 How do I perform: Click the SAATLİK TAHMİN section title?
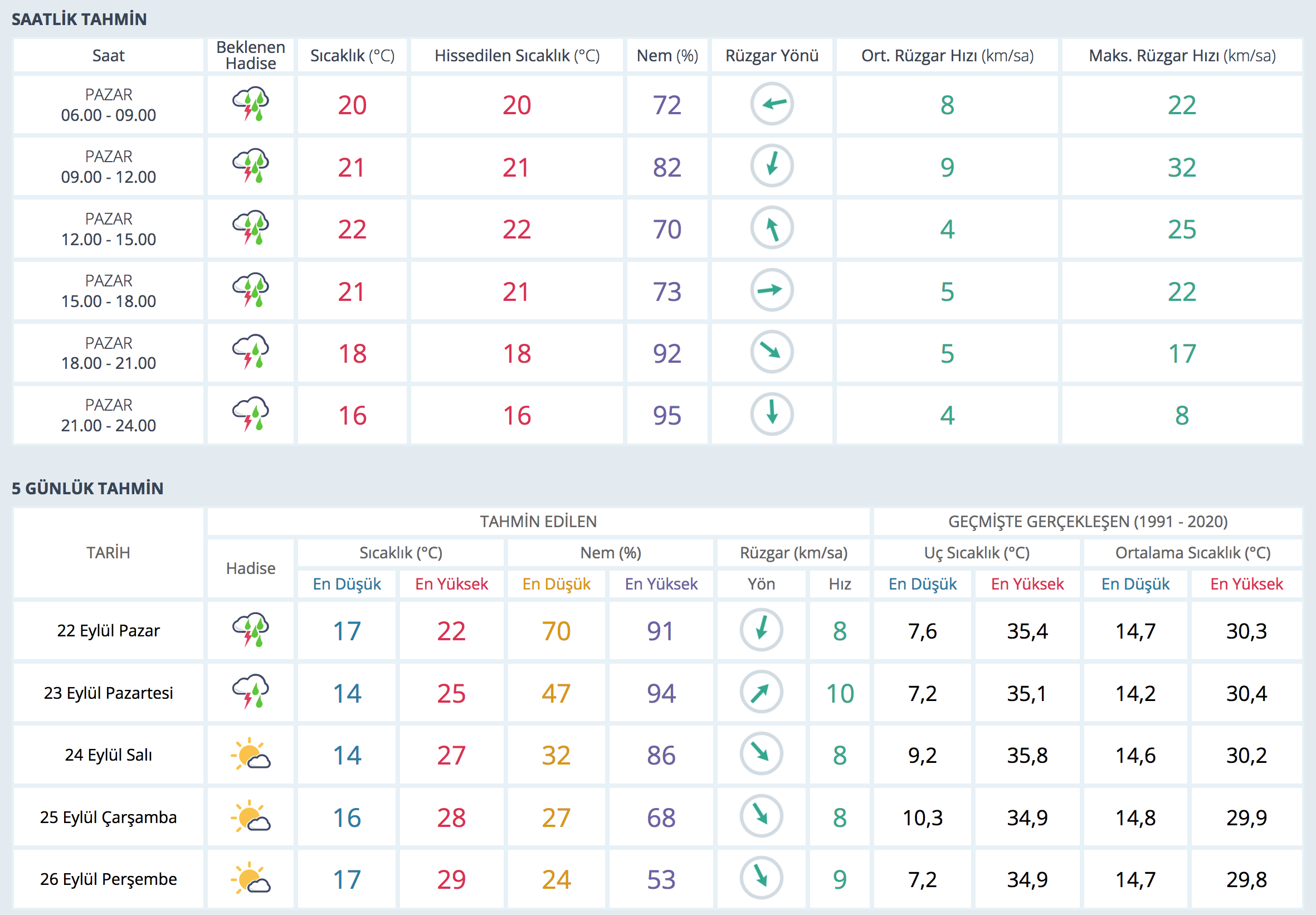[x=79, y=19]
